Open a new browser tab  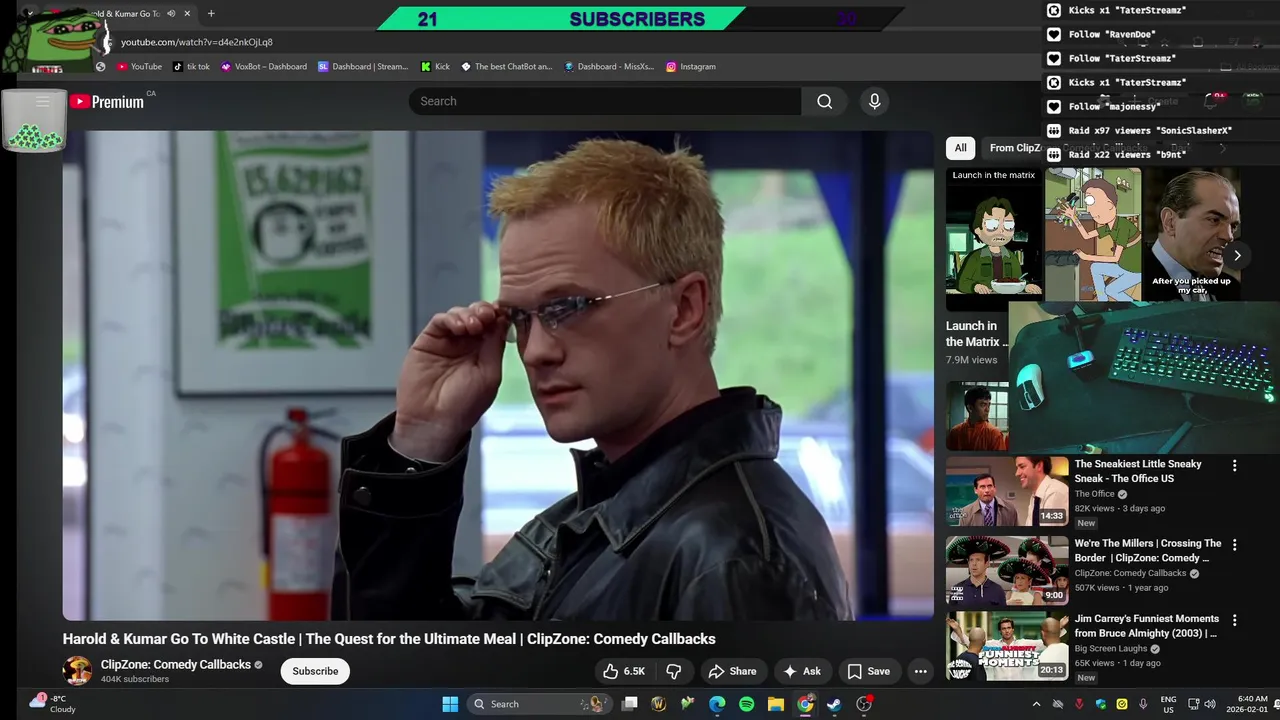click(x=211, y=14)
